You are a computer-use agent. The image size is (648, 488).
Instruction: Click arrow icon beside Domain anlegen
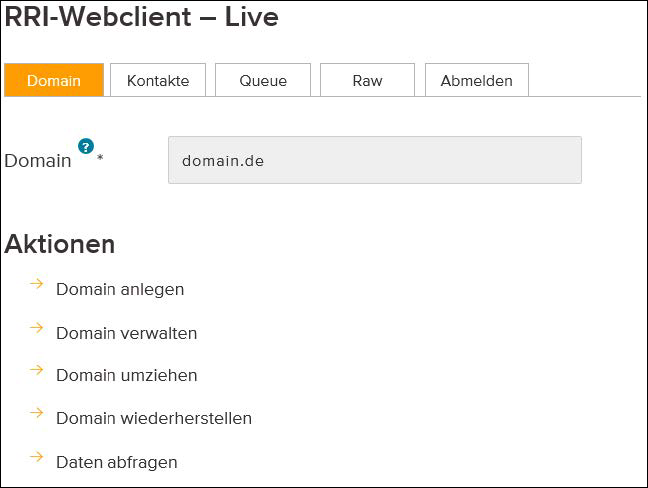37,283
